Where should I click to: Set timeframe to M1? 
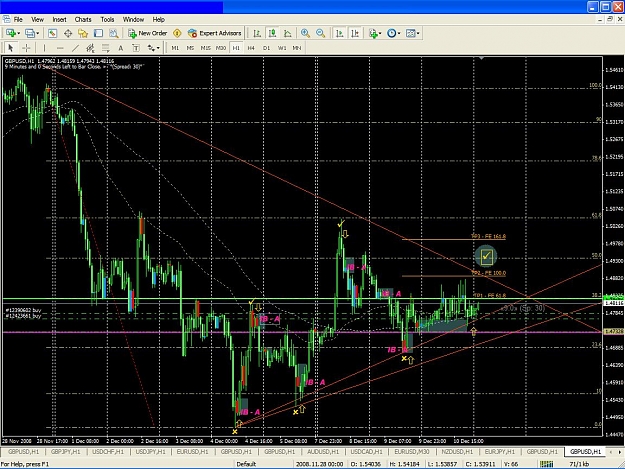point(175,48)
